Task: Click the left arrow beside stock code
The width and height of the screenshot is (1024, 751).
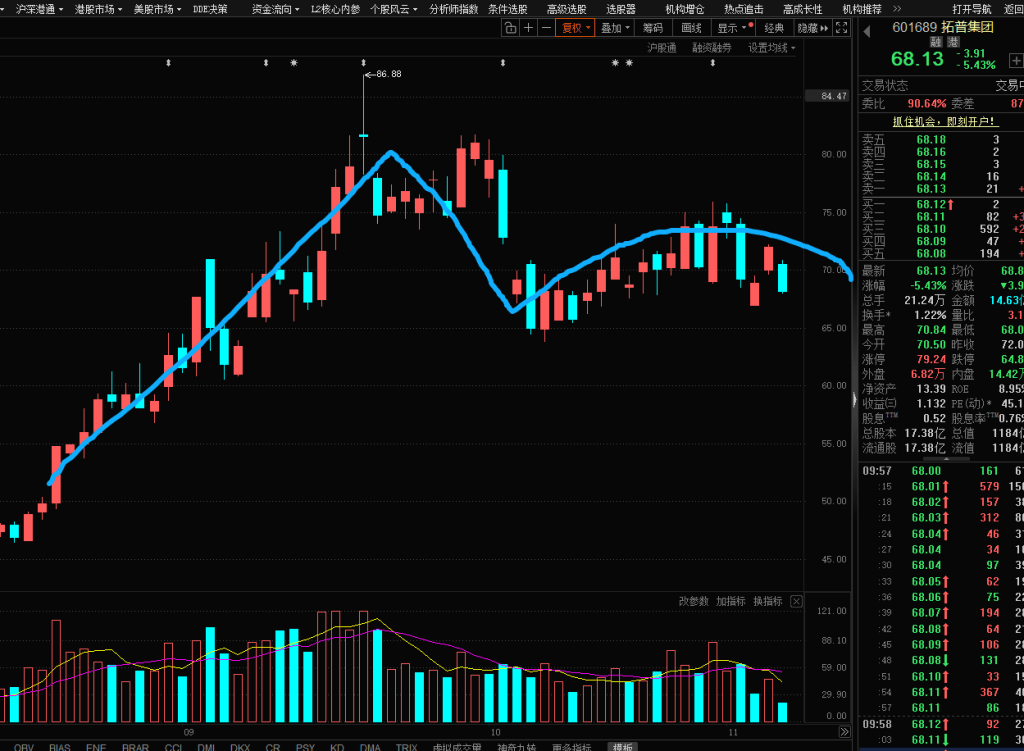Action: tap(866, 28)
